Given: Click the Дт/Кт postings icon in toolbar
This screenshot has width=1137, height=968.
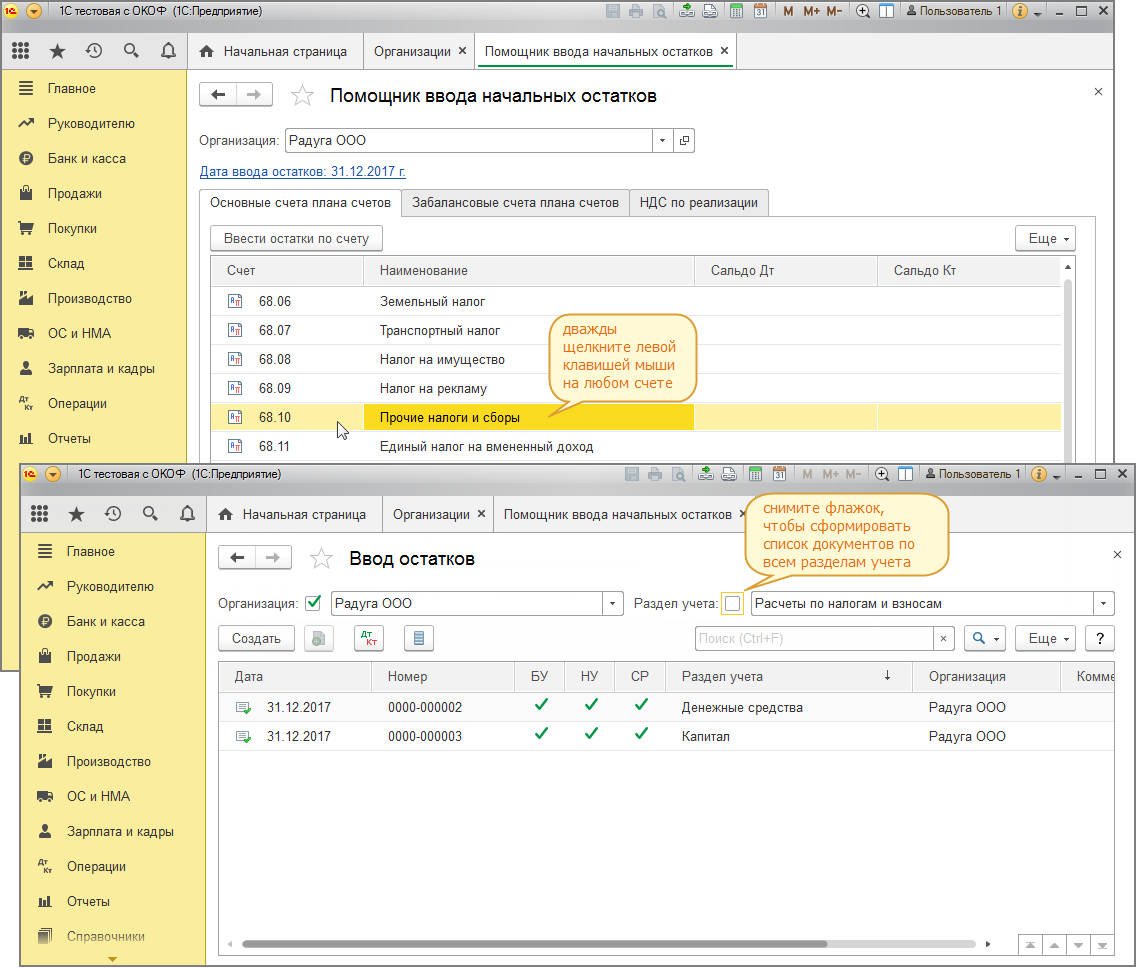Looking at the screenshot, I should pos(369,639).
